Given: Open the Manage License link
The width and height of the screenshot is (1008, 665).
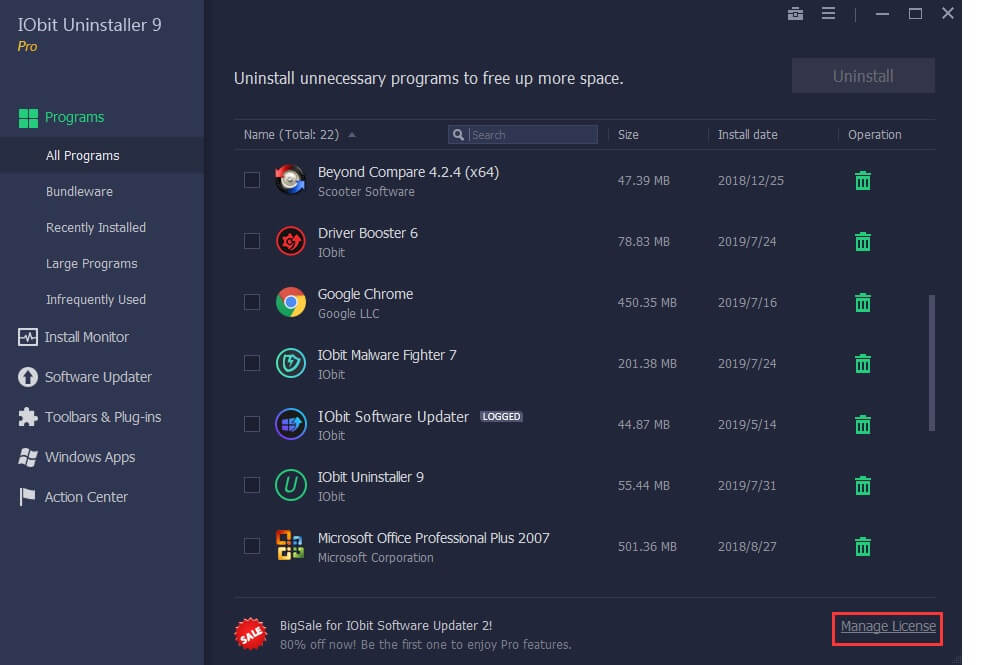Looking at the screenshot, I should coord(888,626).
